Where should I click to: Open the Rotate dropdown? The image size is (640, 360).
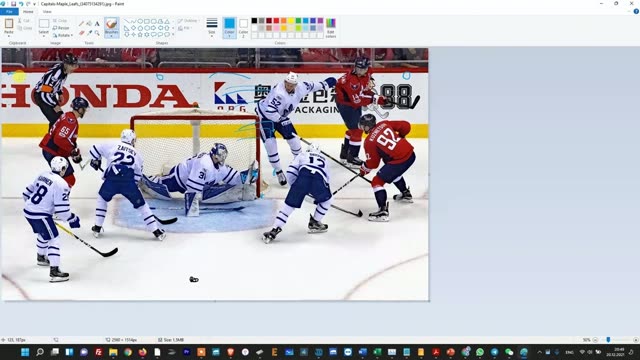coord(63,36)
